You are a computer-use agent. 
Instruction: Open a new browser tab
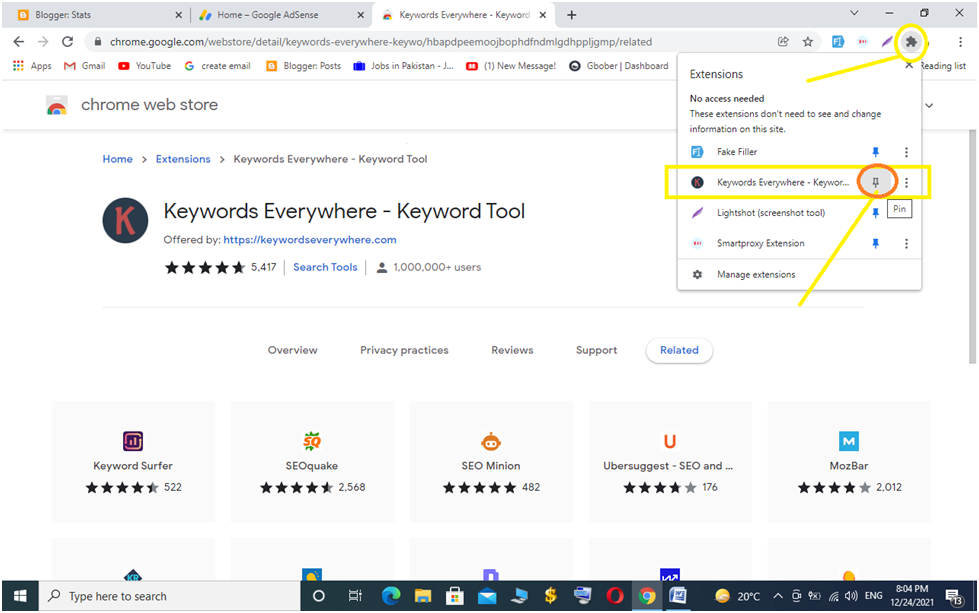click(x=571, y=14)
